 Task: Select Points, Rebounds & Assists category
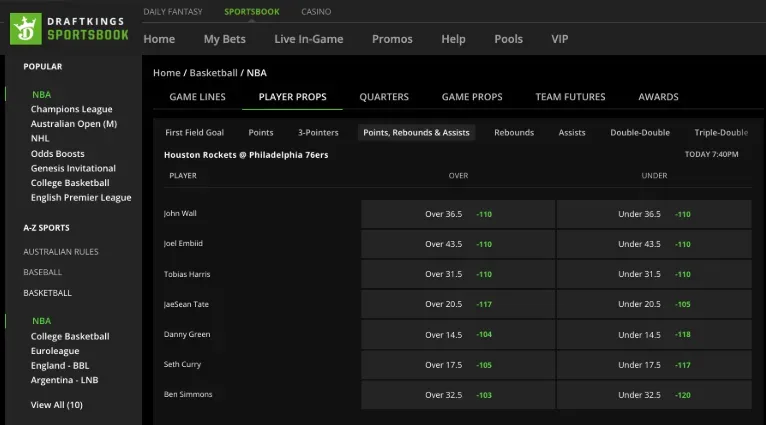coord(416,132)
